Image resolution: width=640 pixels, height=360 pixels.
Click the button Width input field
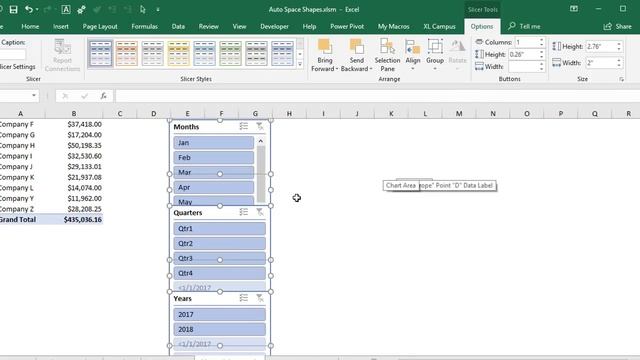pos(523,67)
